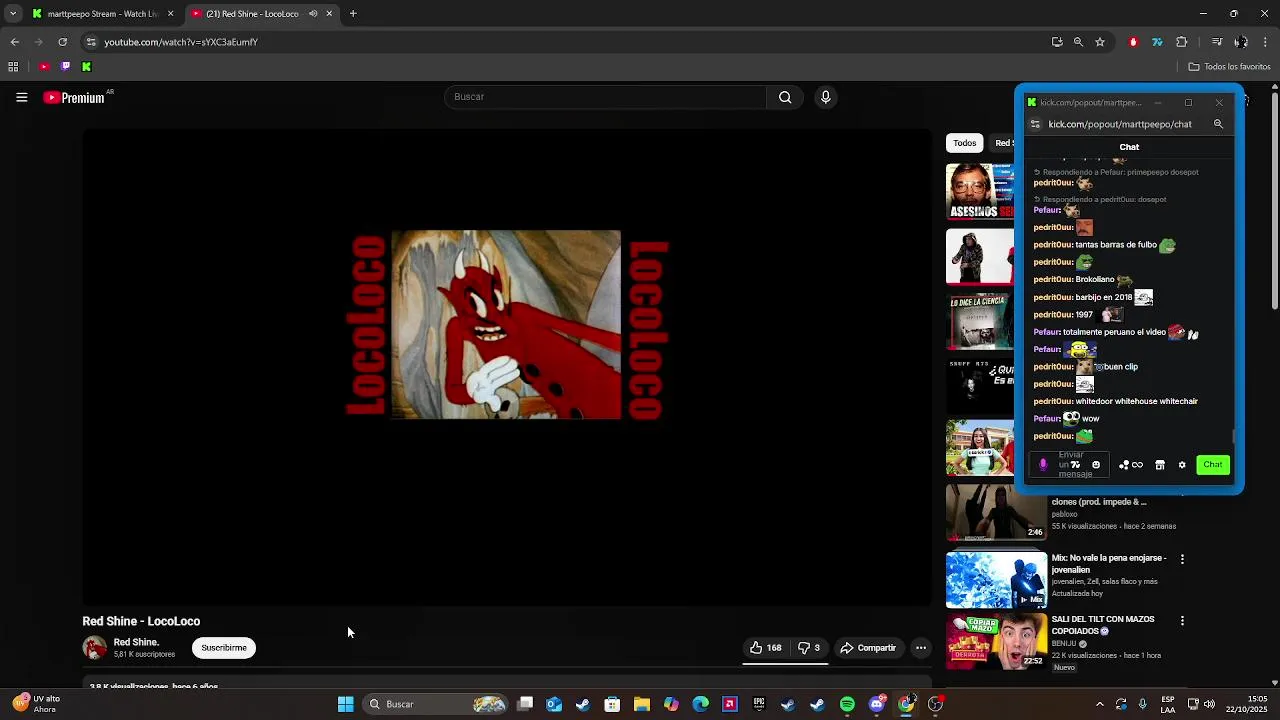Open Mix: No vale la pena enojarse
This screenshot has width=1280, height=720.
pyautogui.click(x=1108, y=564)
